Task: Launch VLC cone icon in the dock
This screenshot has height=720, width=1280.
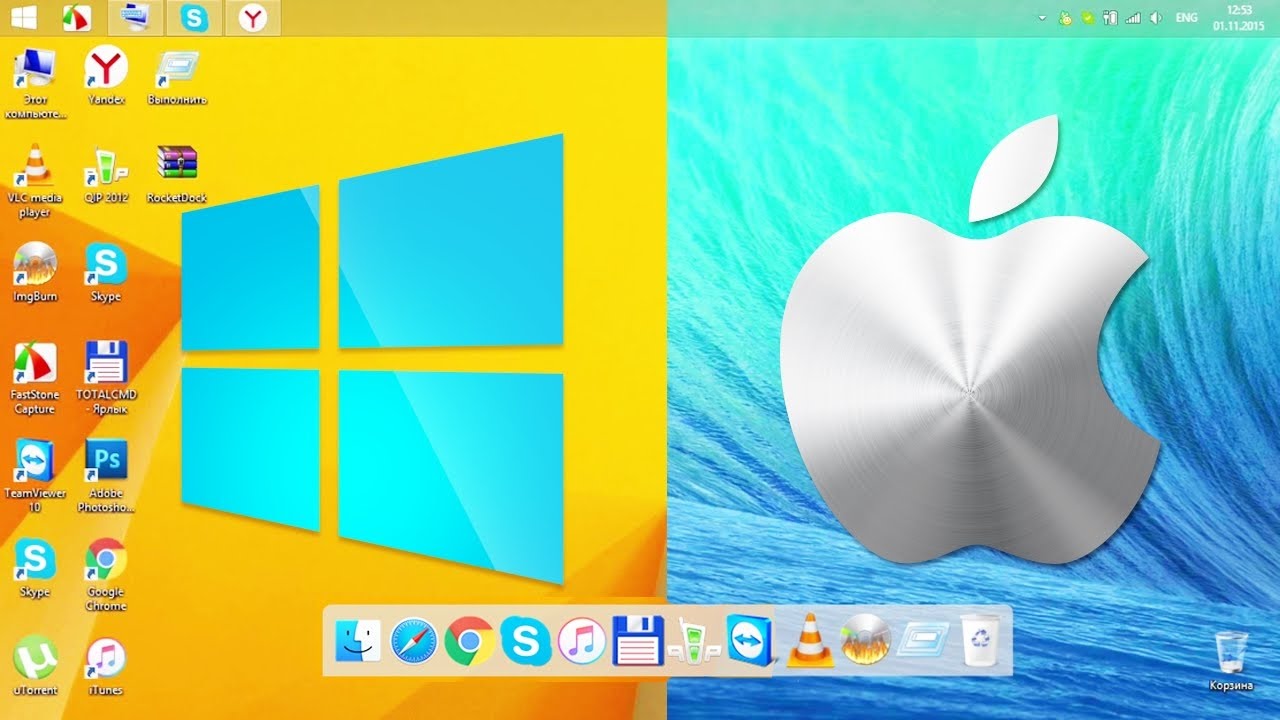Action: [x=810, y=641]
